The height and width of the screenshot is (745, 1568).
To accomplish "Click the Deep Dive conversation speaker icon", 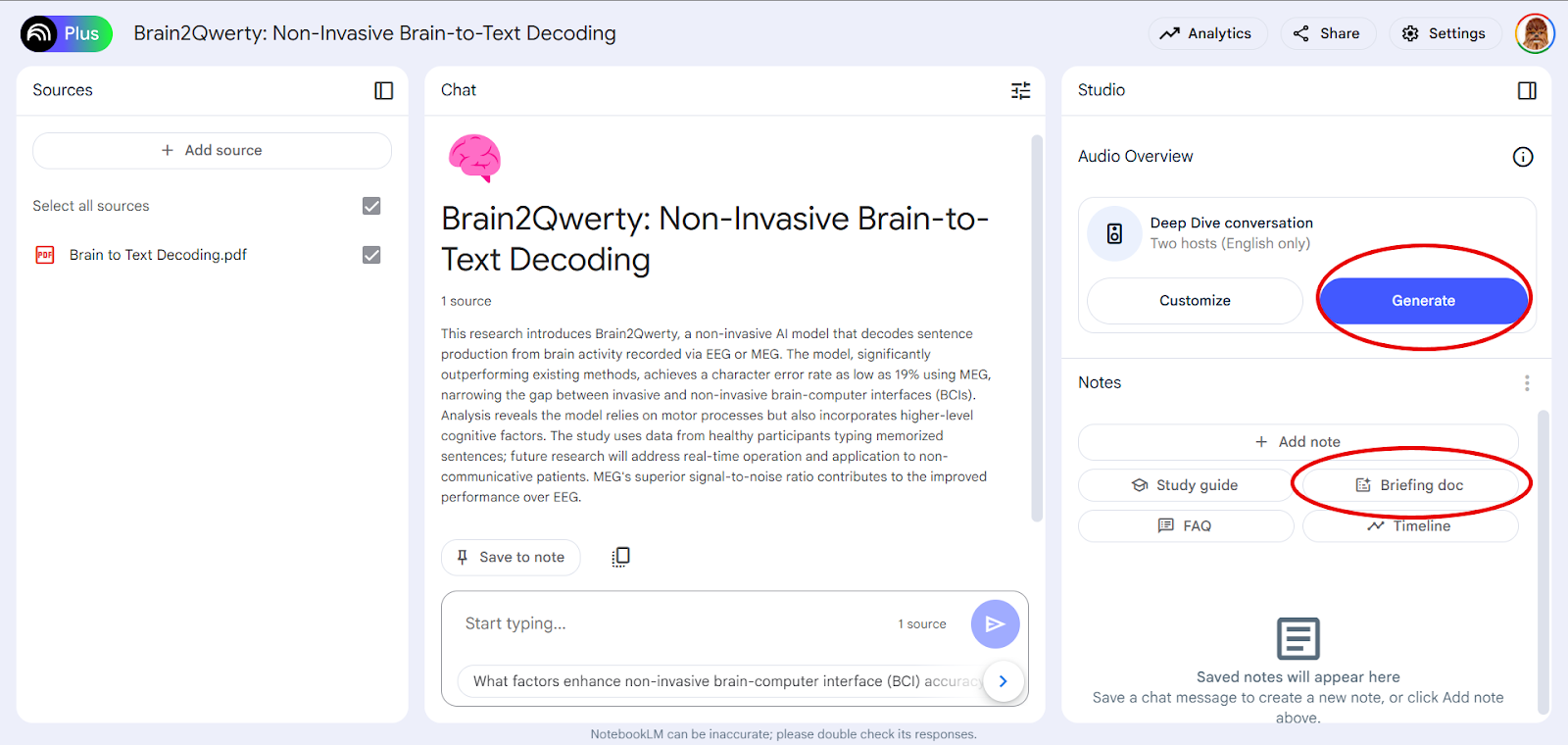I will click(1115, 233).
